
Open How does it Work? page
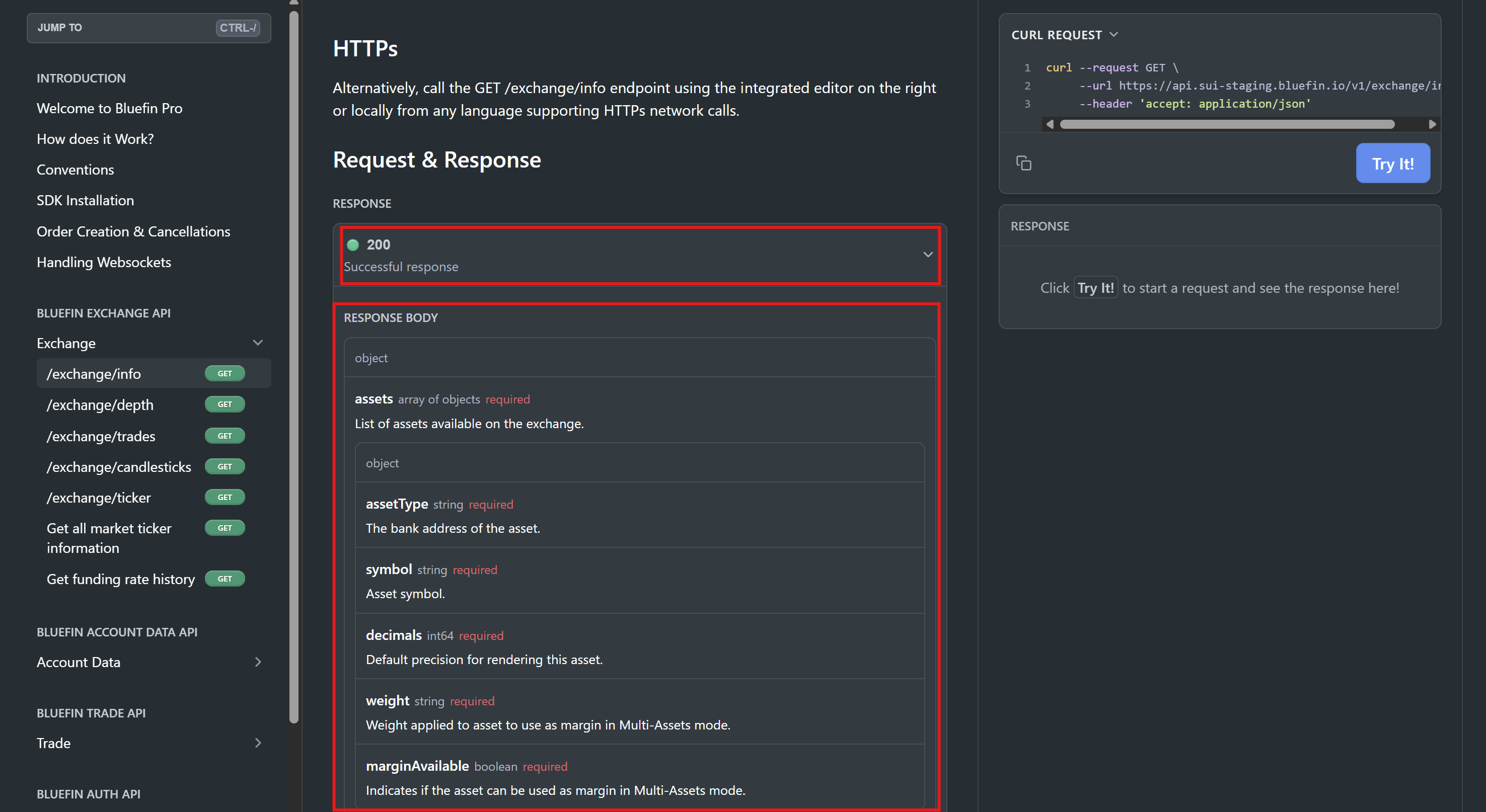coord(95,139)
